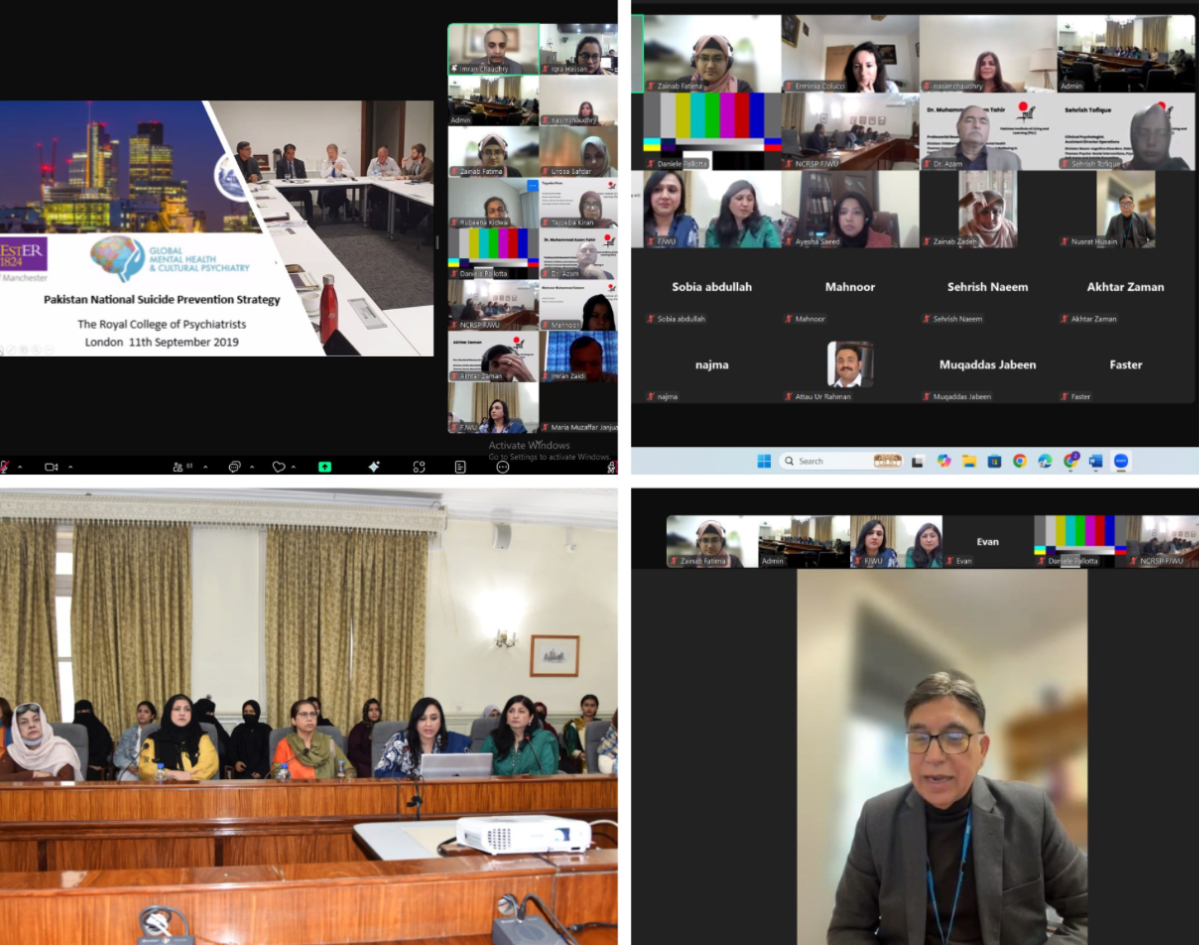Open the heart Reactions icon
Screen dimensions: 1199x945
[x=278, y=466]
